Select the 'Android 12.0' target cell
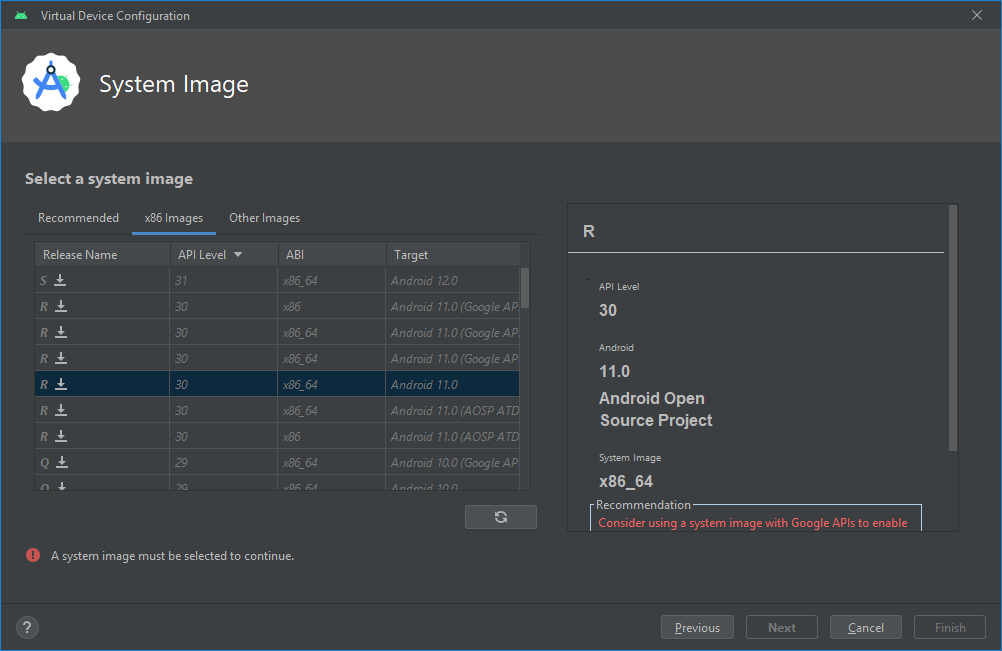1002x651 pixels. (x=452, y=280)
